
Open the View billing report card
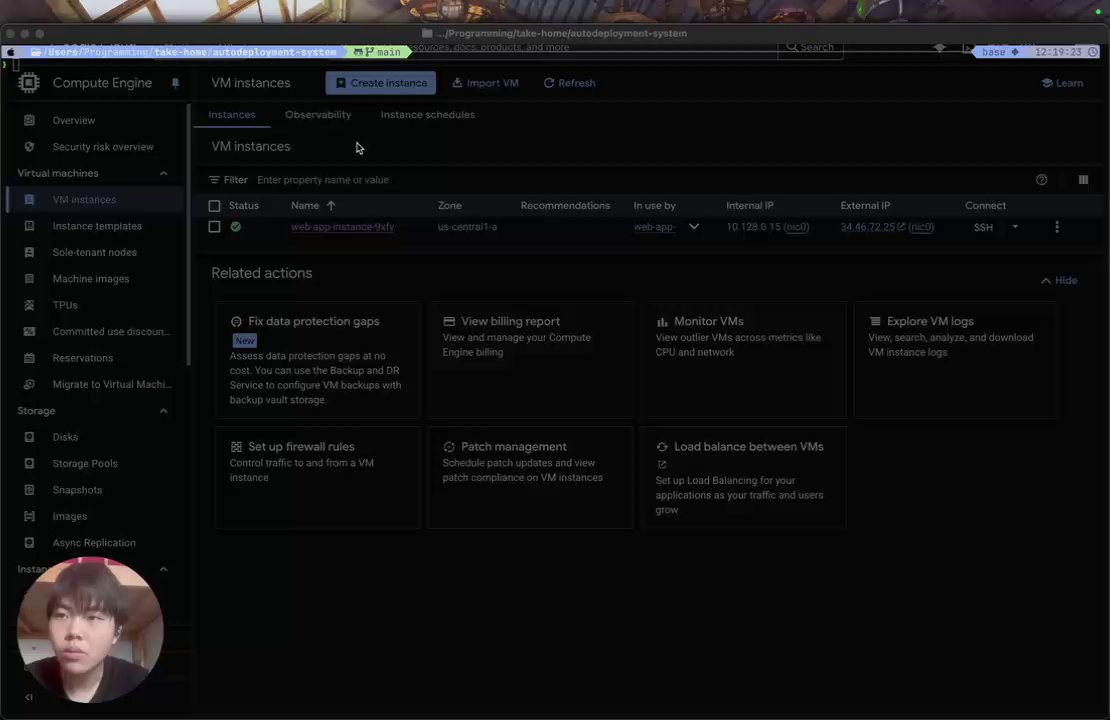(x=530, y=360)
